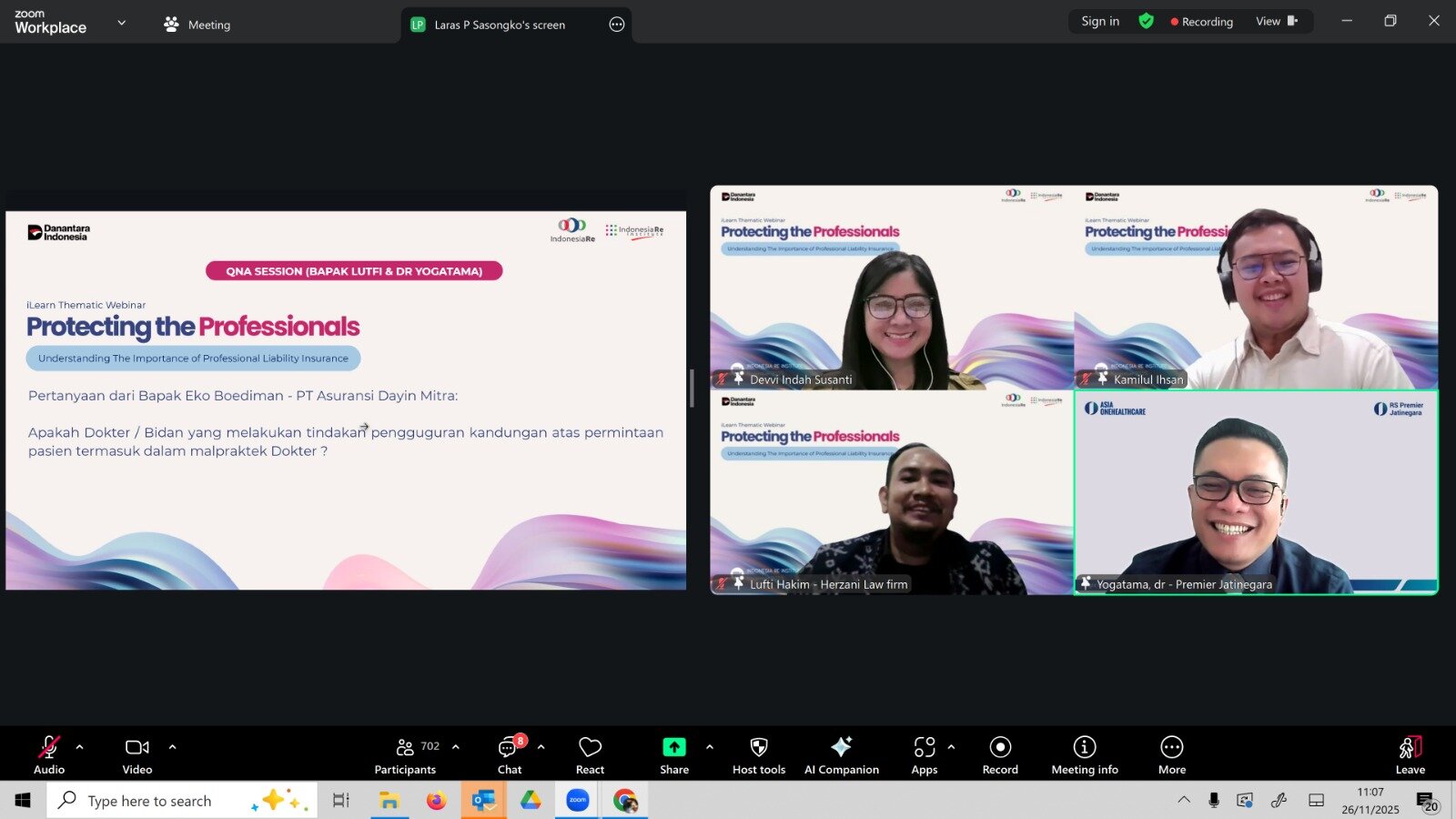The height and width of the screenshot is (819, 1456).
Task: Toggle camera with Video button
Action: point(137,755)
